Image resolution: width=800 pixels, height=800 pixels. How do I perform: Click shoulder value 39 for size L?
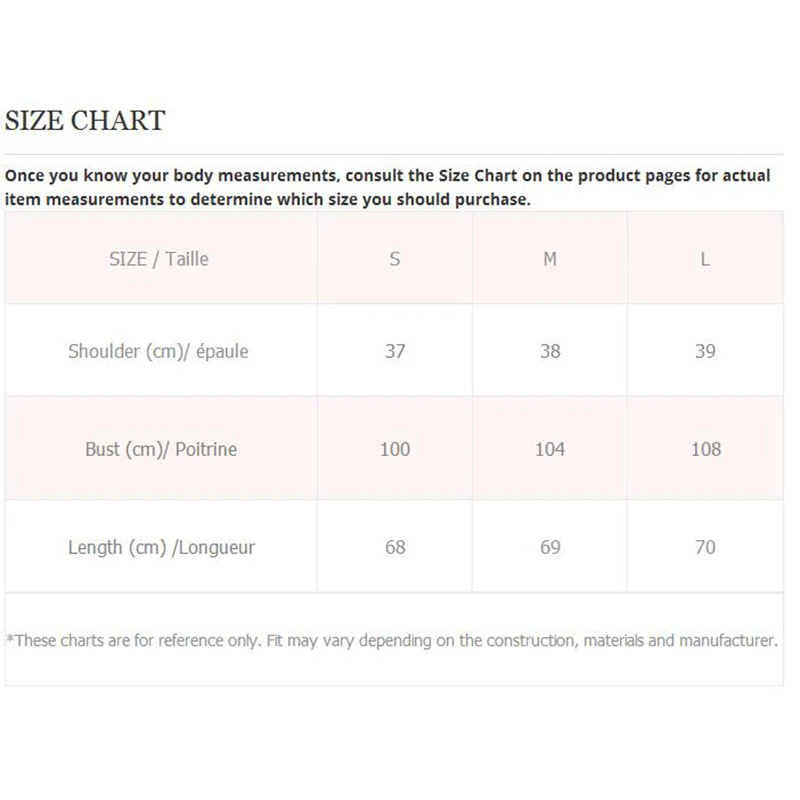click(x=705, y=351)
